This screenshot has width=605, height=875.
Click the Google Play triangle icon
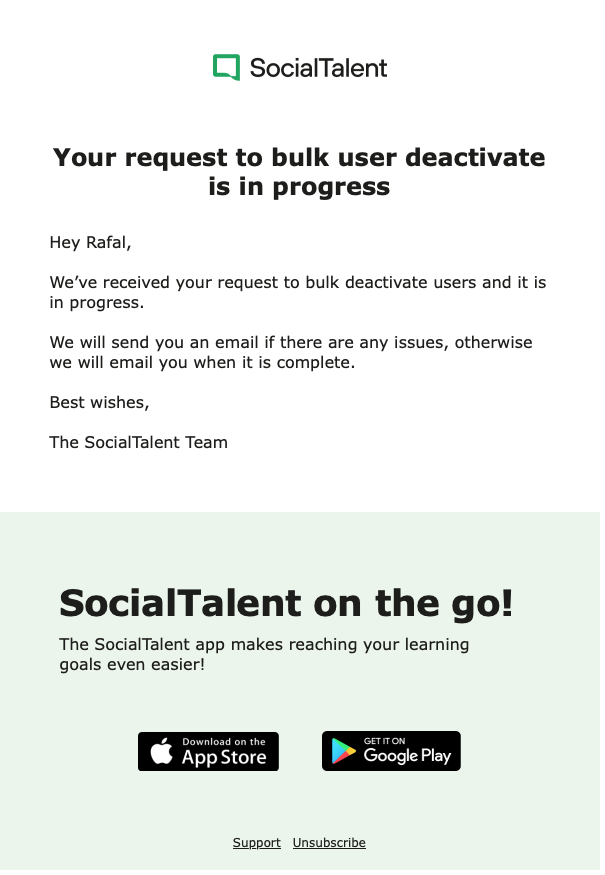point(344,752)
